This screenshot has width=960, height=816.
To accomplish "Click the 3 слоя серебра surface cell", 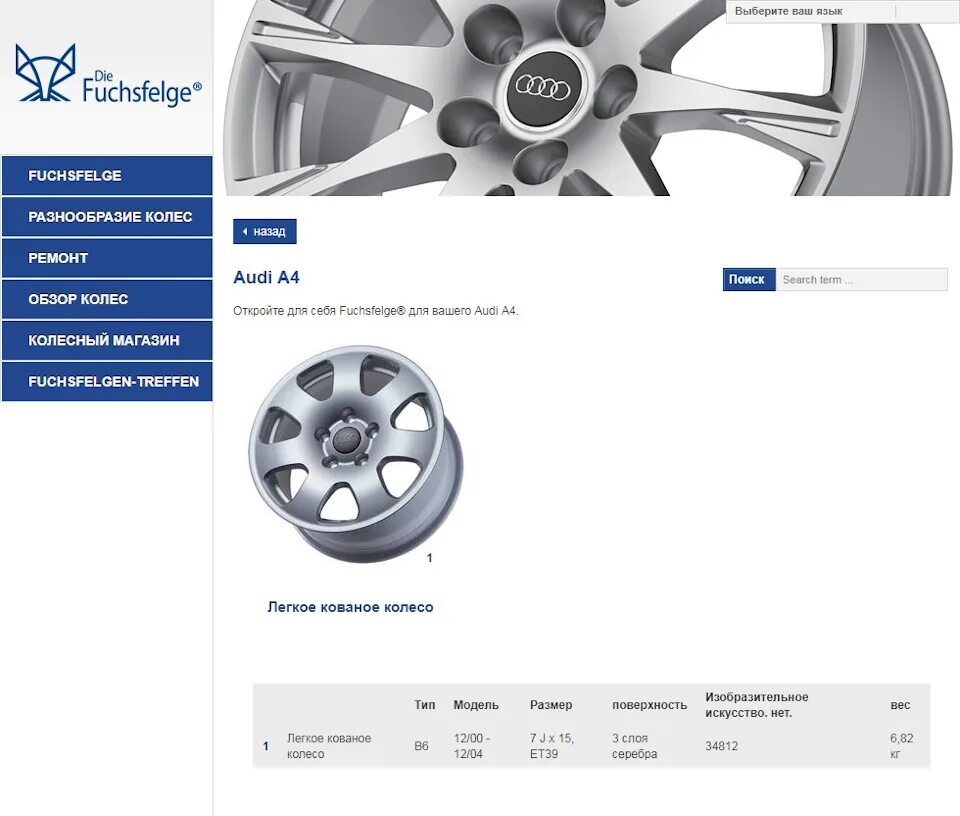I will coord(634,746).
